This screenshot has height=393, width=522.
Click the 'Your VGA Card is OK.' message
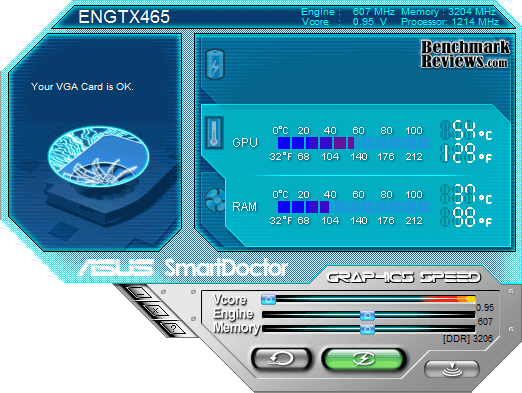pyautogui.click(x=82, y=87)
